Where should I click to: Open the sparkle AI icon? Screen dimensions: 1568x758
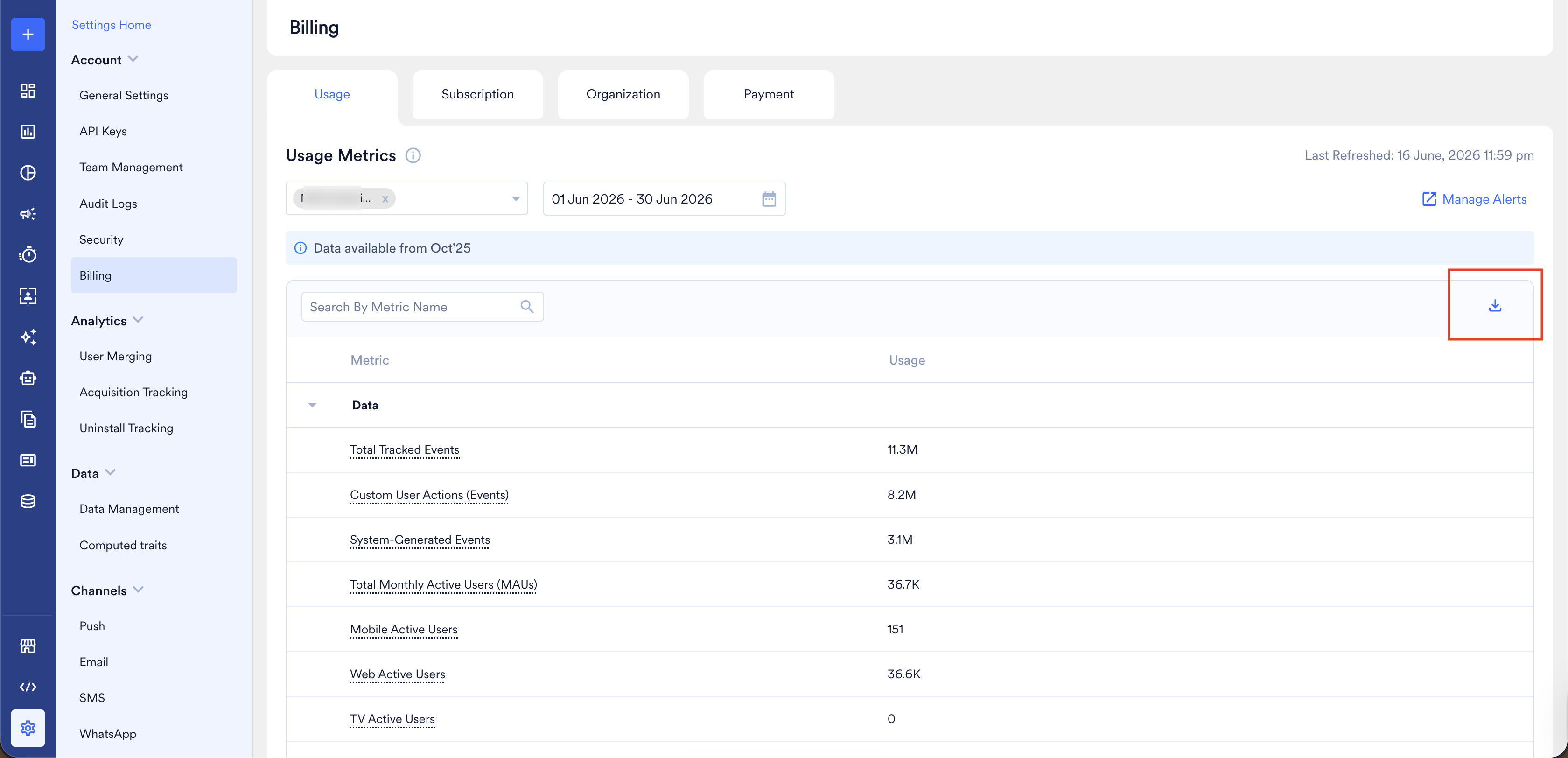pos(28,337)
